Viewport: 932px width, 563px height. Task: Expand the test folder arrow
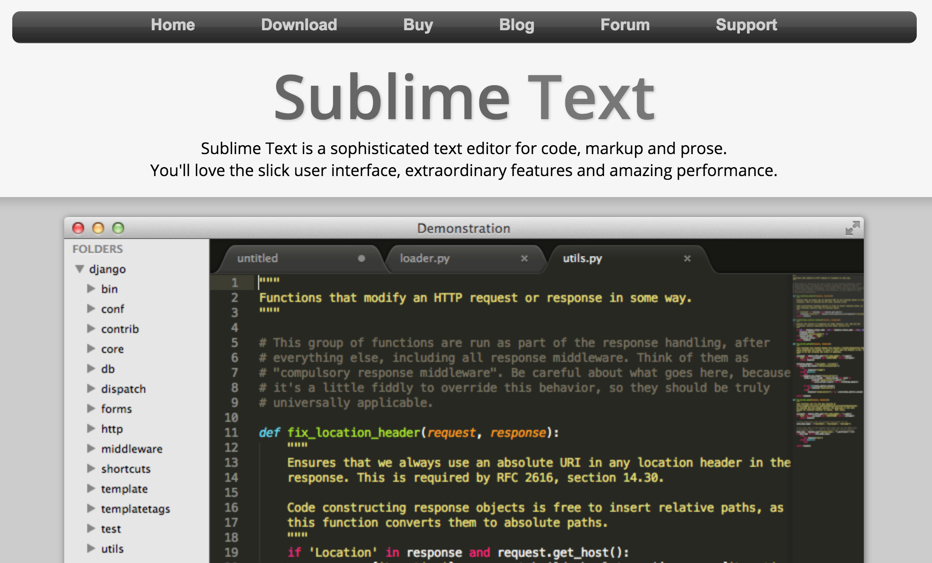(91, 529)
